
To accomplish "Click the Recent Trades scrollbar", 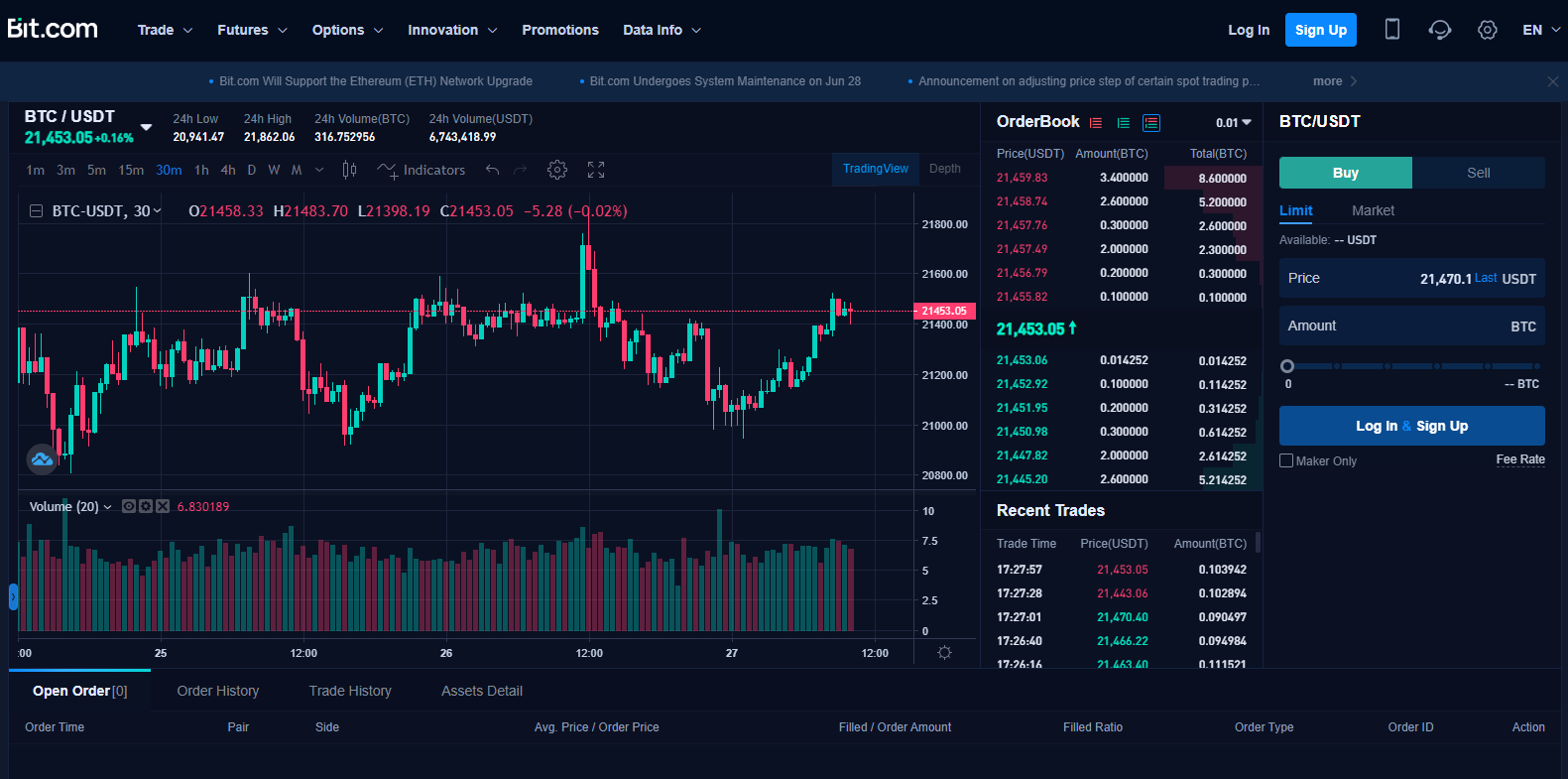I will click(1258, 542).
